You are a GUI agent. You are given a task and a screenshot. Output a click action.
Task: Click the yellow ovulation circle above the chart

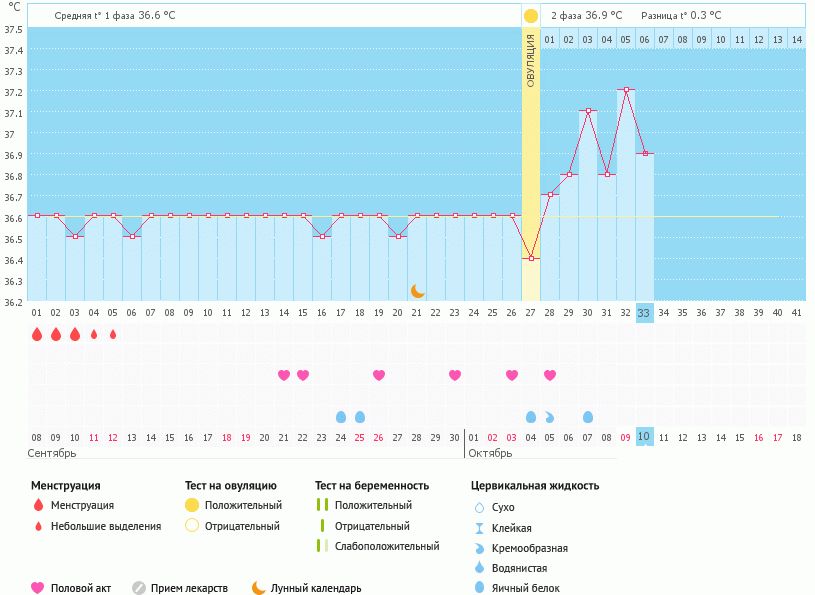coord(530,16)
